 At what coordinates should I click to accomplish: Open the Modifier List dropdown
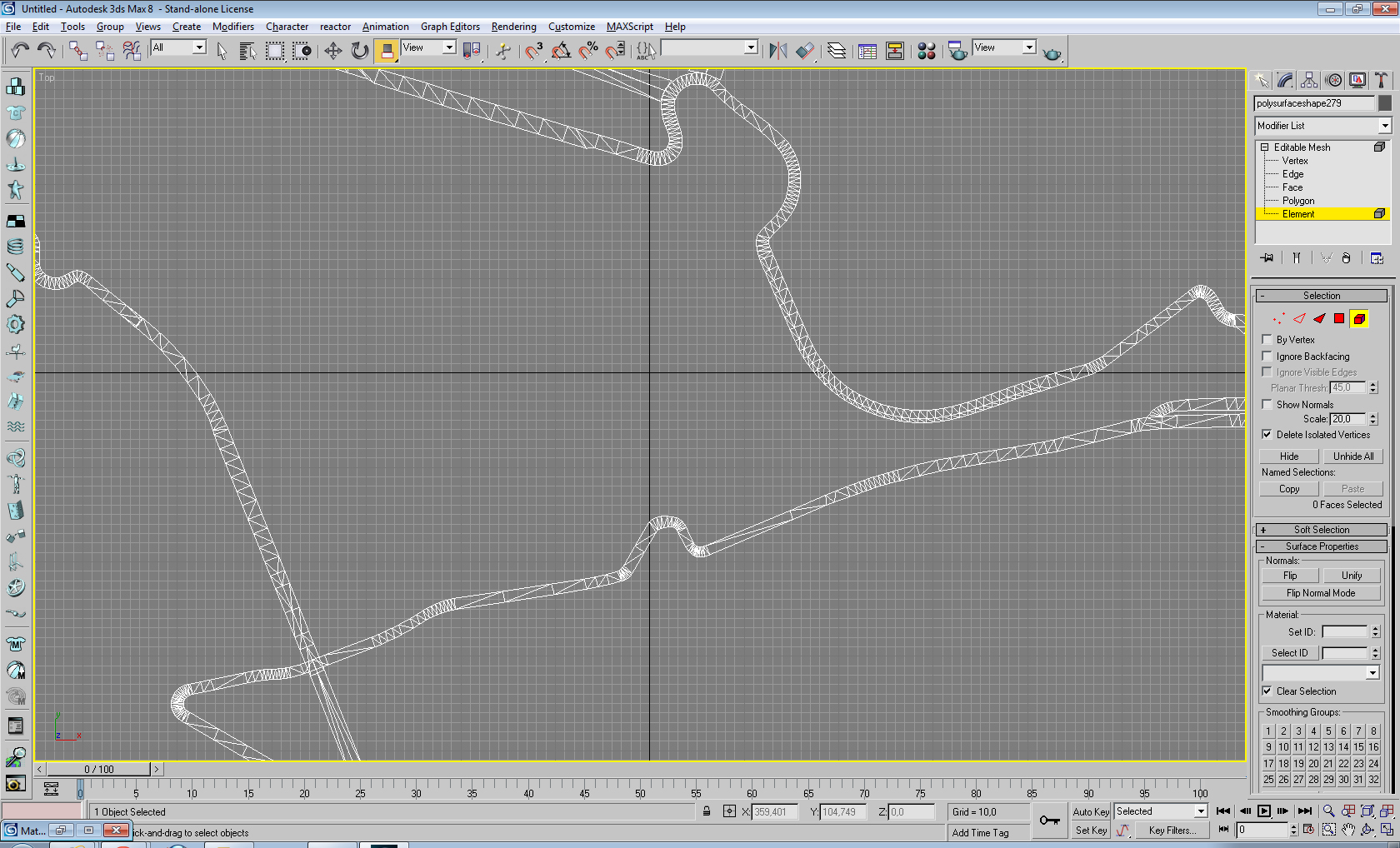click(1323, 126)
